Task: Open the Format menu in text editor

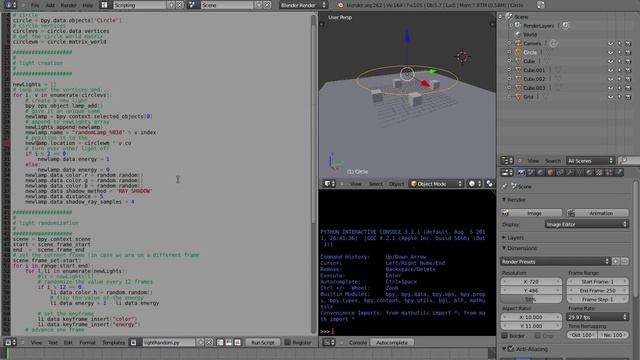Action: pos(87,342)
